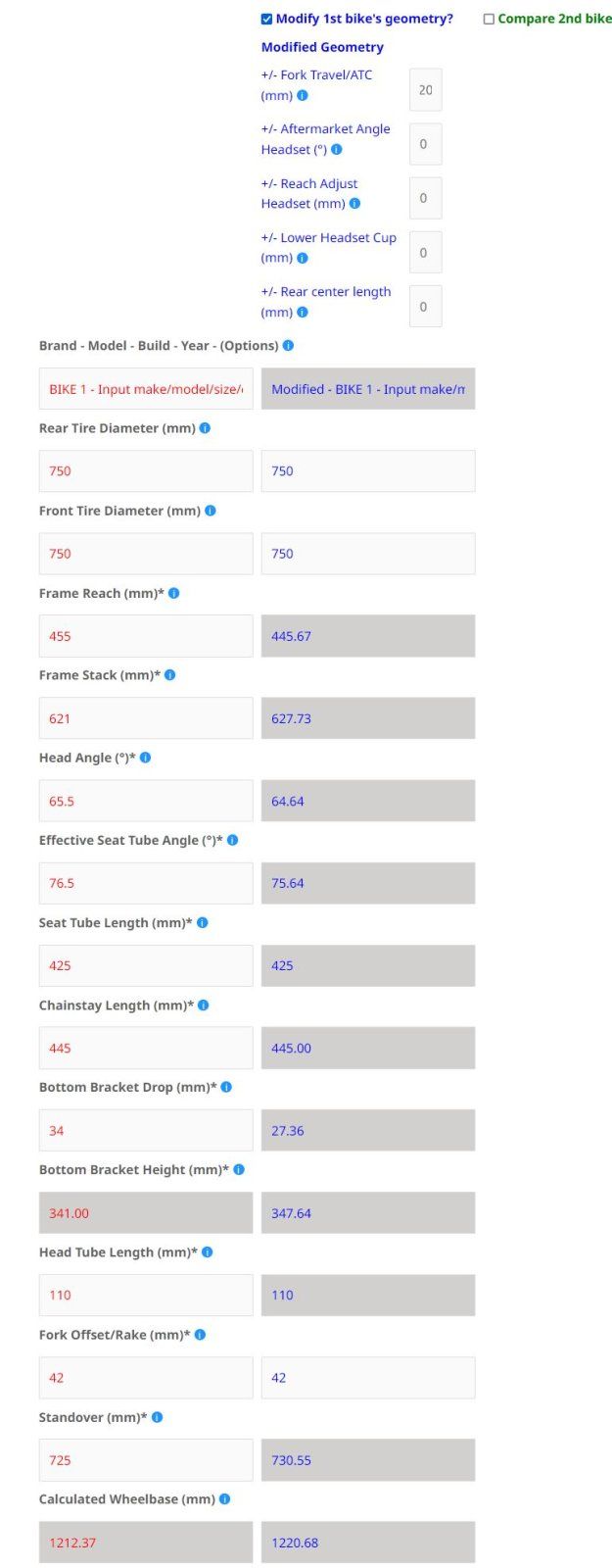This screenshot has width=612, height=1568.
Task: Click info icon beside Head Angle label
Action: [146, 759]
